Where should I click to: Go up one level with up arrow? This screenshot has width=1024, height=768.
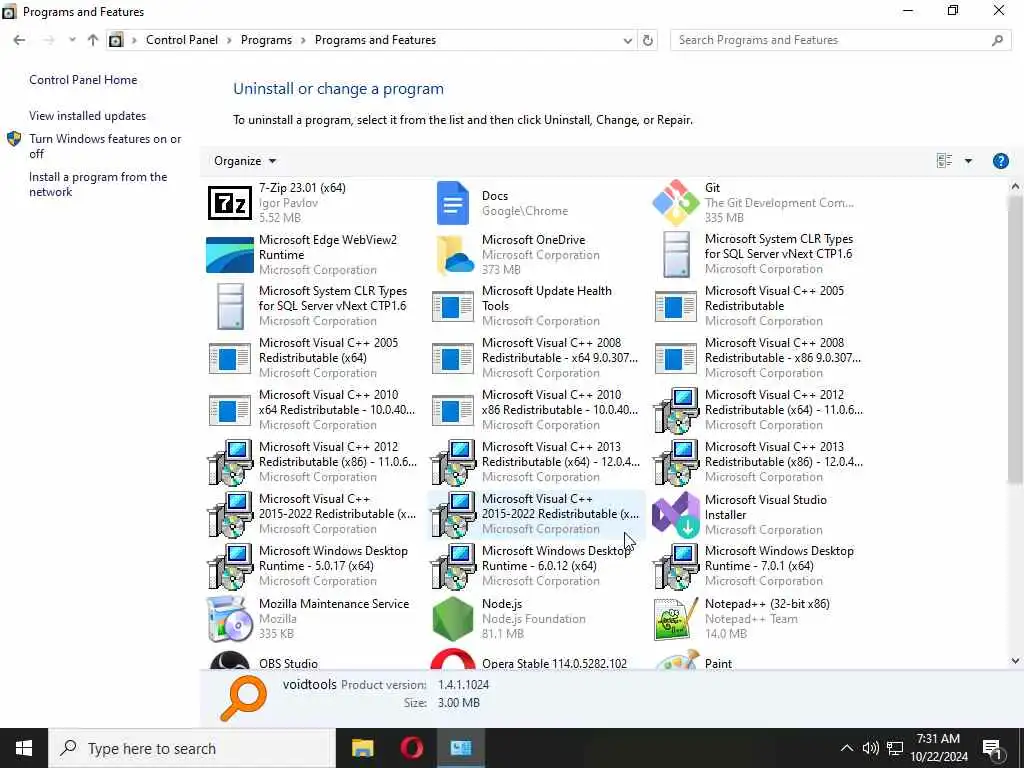tap(93, 40)
